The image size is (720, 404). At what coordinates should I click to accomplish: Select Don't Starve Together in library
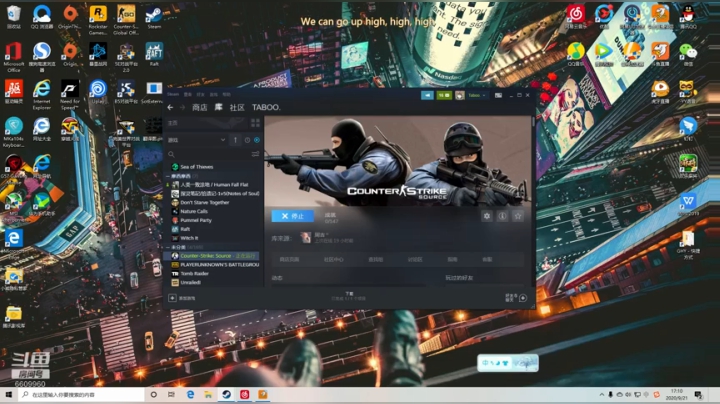(x=204, y=202)
